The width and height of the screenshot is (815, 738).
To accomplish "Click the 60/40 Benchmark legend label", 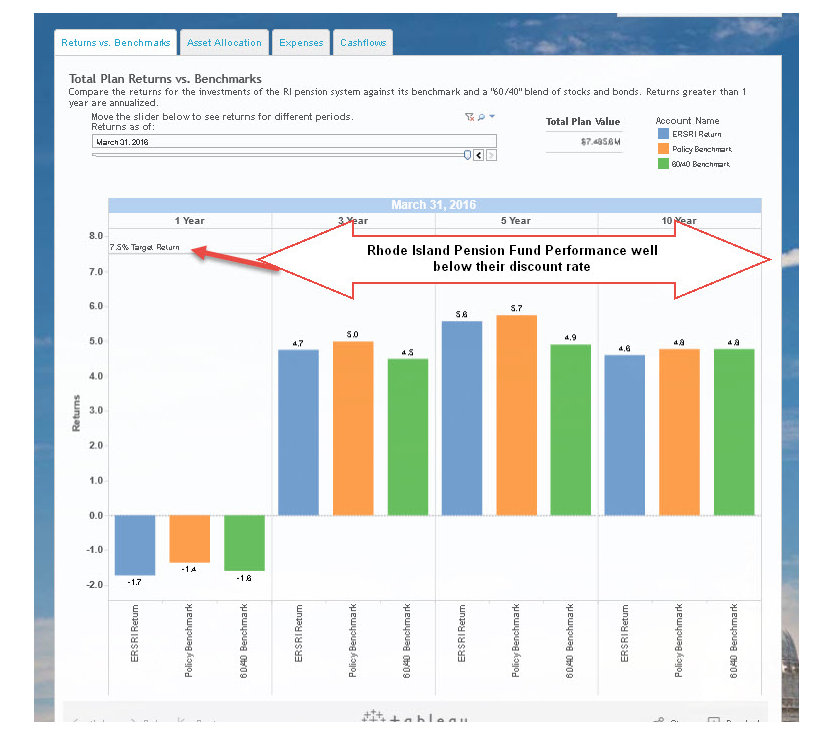I will (x=701, y=164).
